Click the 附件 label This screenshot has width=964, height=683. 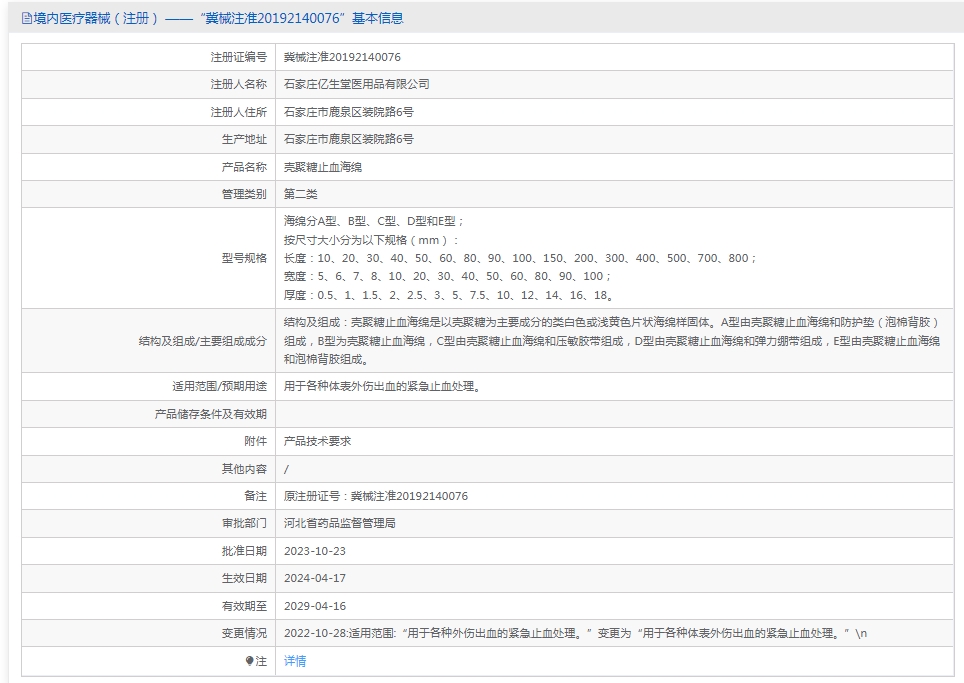pos(255,441)
